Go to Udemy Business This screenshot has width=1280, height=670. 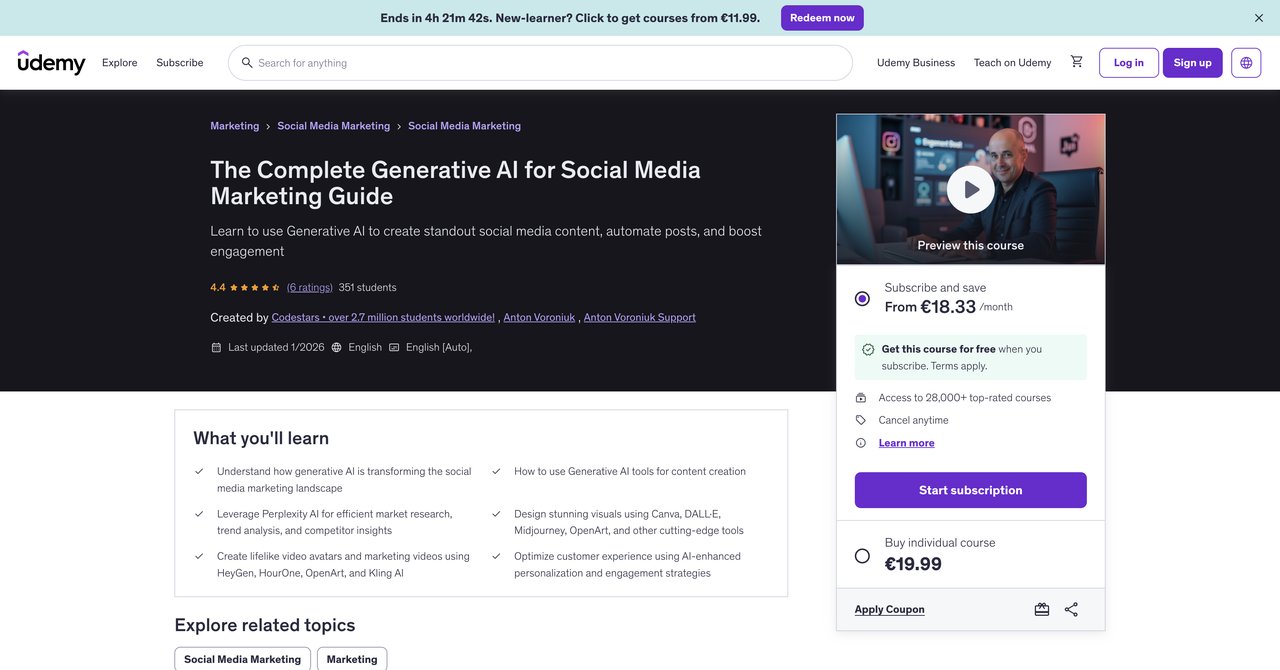pyautogui.click(x=916, y=63)
